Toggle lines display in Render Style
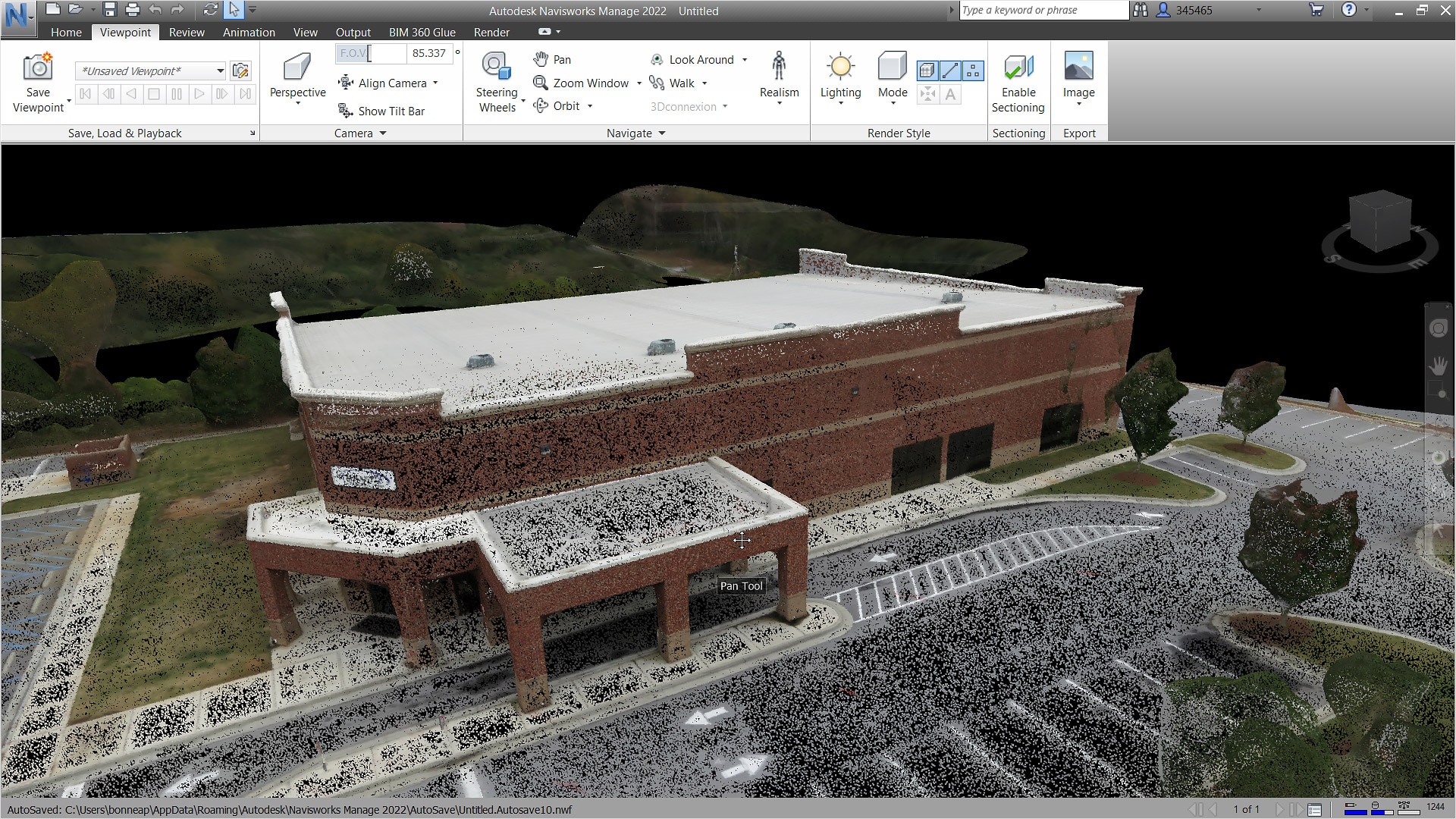Viewport: 1456px width, 819px height. point(950,71)
